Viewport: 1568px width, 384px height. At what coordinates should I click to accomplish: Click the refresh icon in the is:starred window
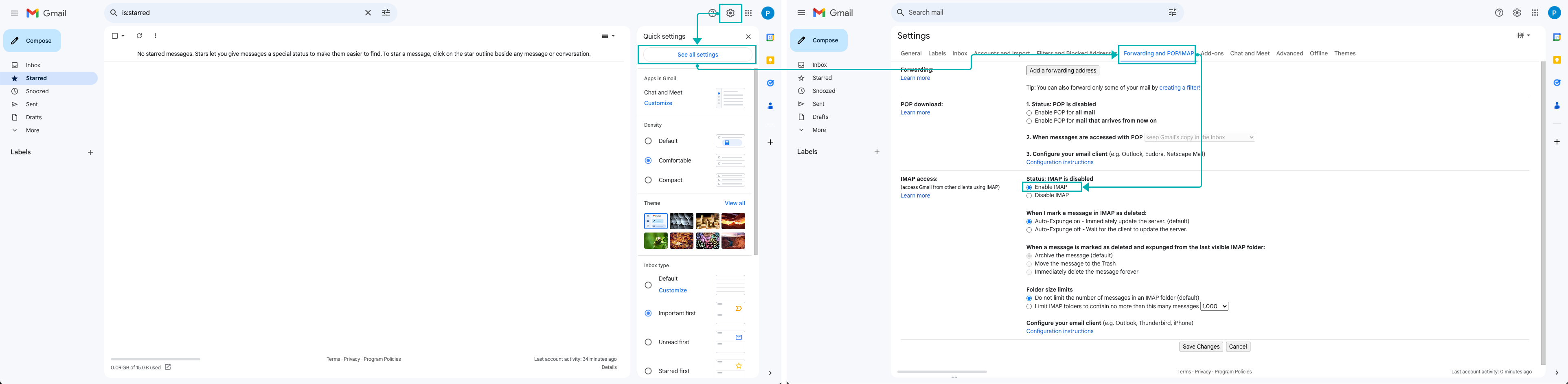pos(139,36)
